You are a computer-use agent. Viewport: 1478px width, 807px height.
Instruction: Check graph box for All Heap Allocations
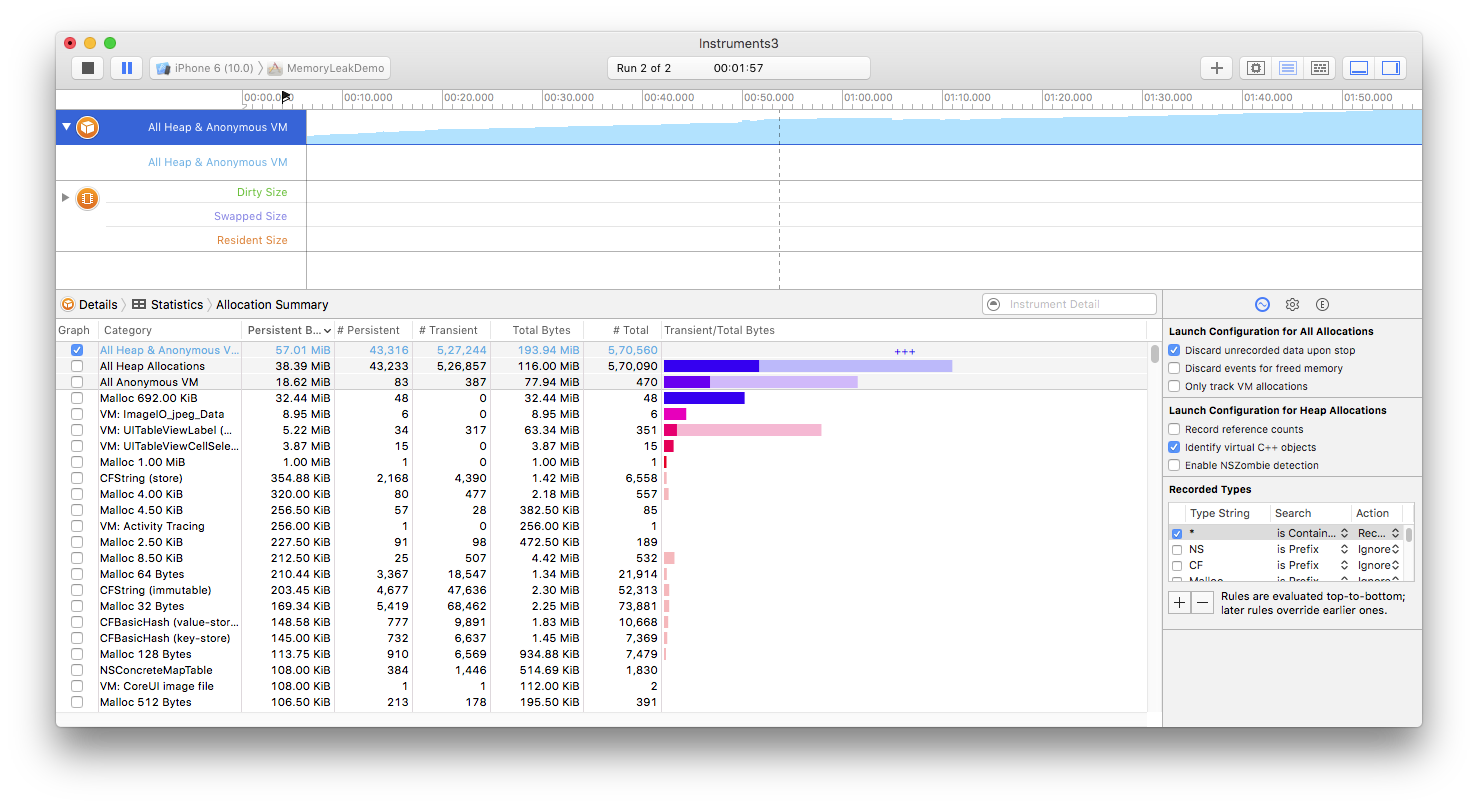pyautogui.click(x=77, y=366)
